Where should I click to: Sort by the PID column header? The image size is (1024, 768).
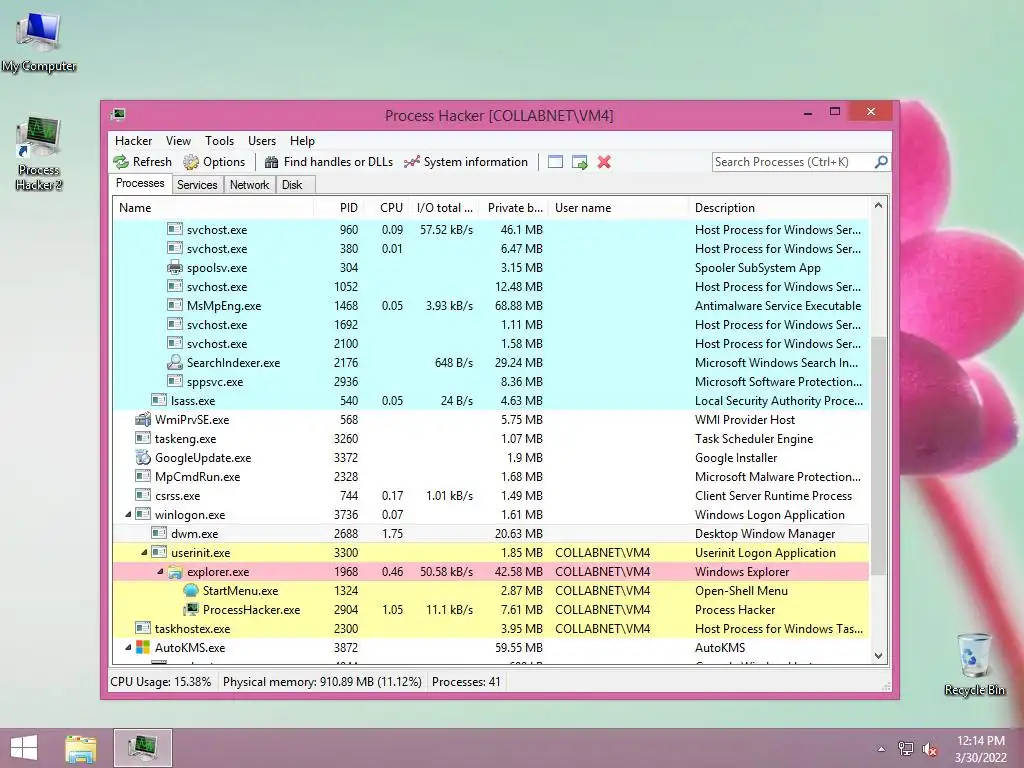tap(338, 208)
